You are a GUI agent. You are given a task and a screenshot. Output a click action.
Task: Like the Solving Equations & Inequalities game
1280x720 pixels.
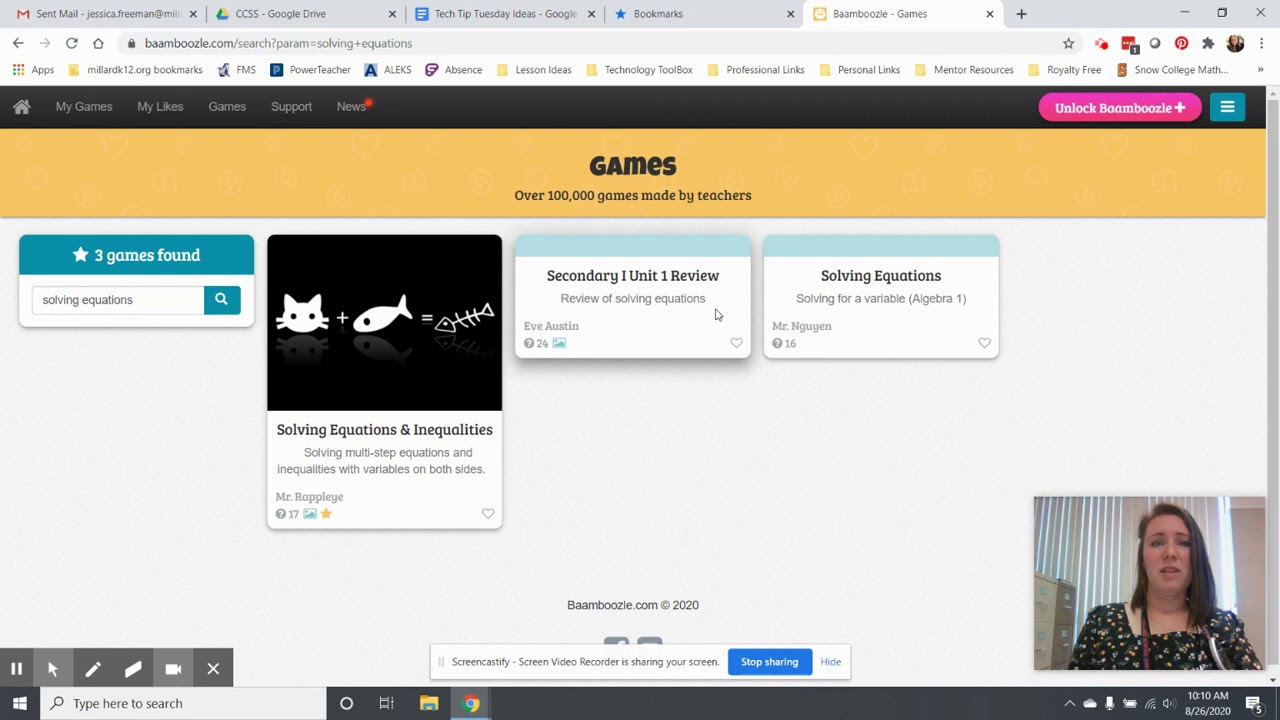coord(488,514)
